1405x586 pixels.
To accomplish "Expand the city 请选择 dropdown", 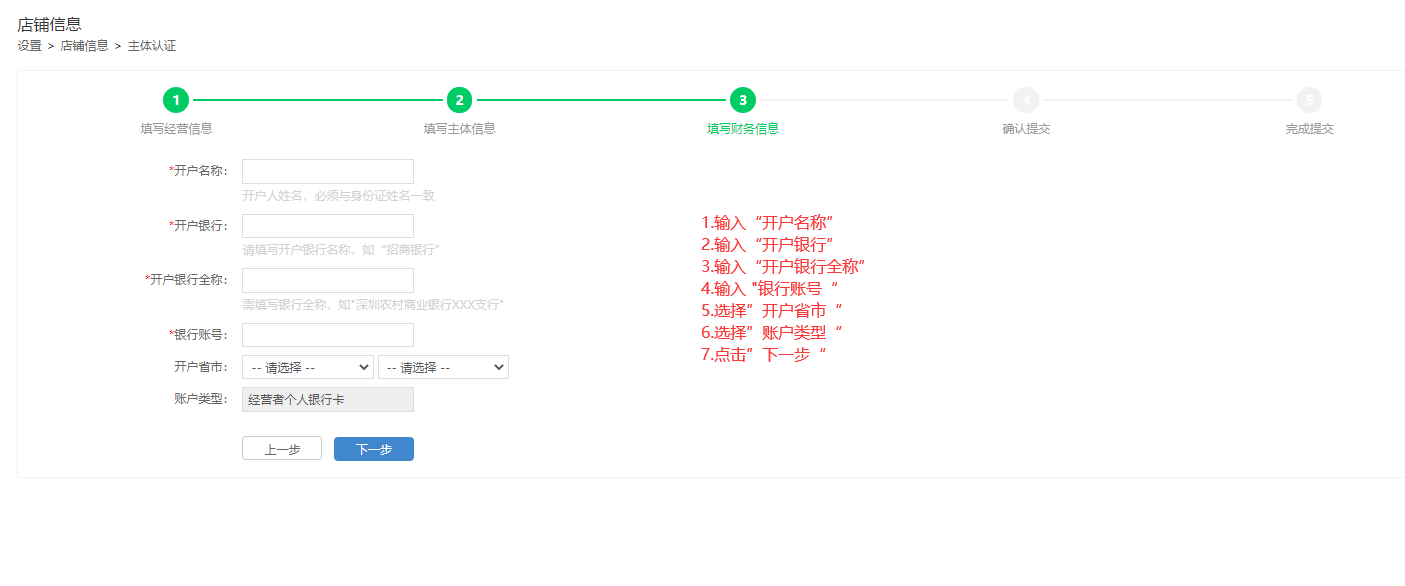I will coord(443,367).
